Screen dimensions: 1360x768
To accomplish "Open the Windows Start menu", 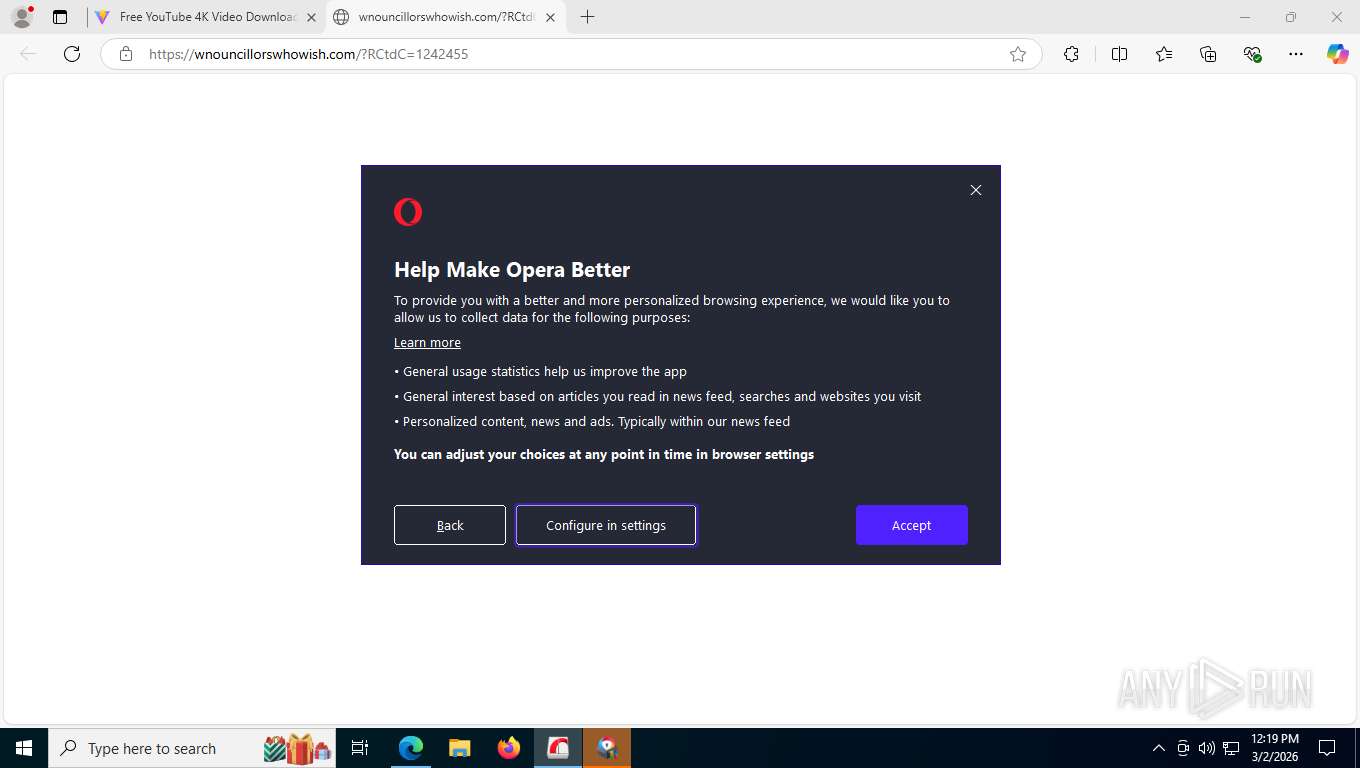I will 24,748.
